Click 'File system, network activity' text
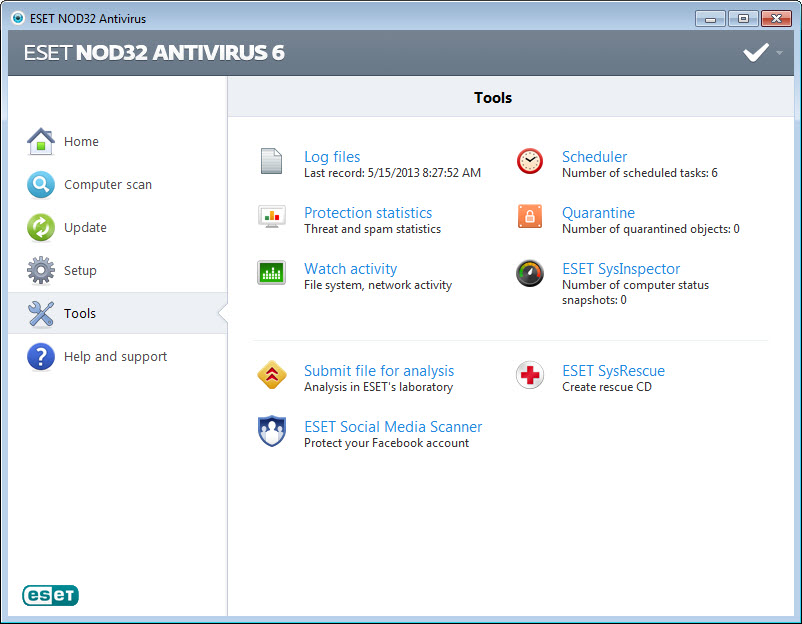Image resolution: width=802 pixels, height=624 pixels. coord(378,285)
